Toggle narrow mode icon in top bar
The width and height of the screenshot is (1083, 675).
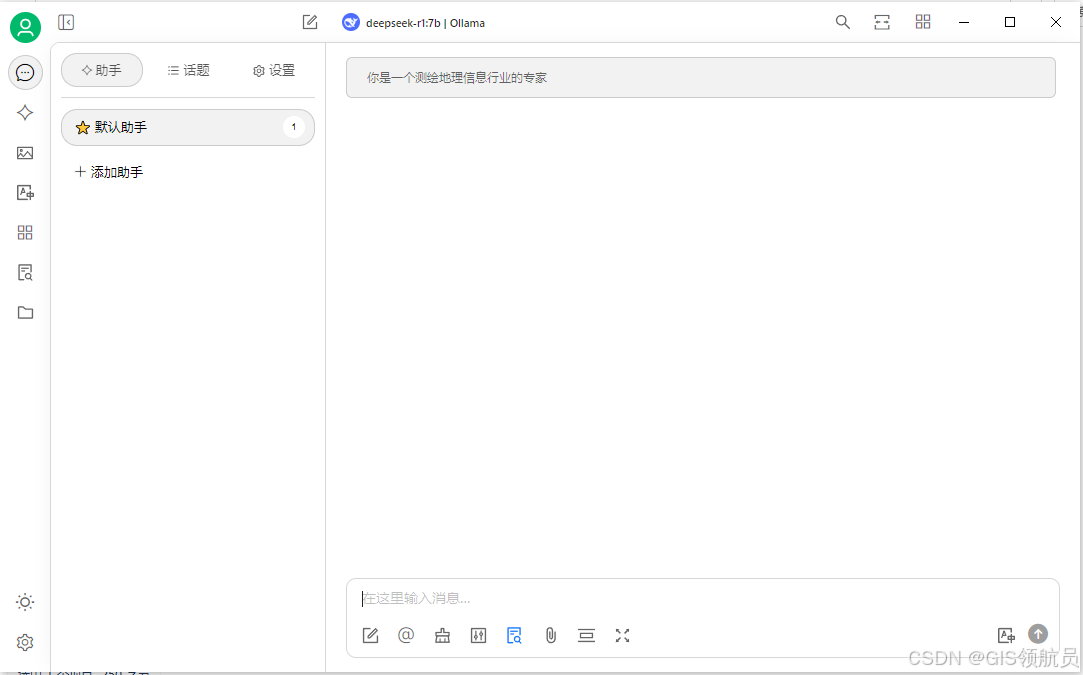point(882,22)
